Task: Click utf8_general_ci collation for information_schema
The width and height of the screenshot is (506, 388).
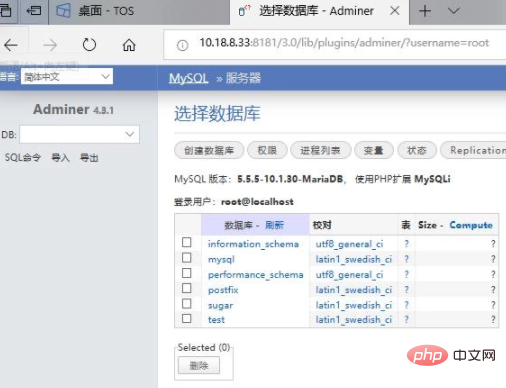Action: point(349,244)
